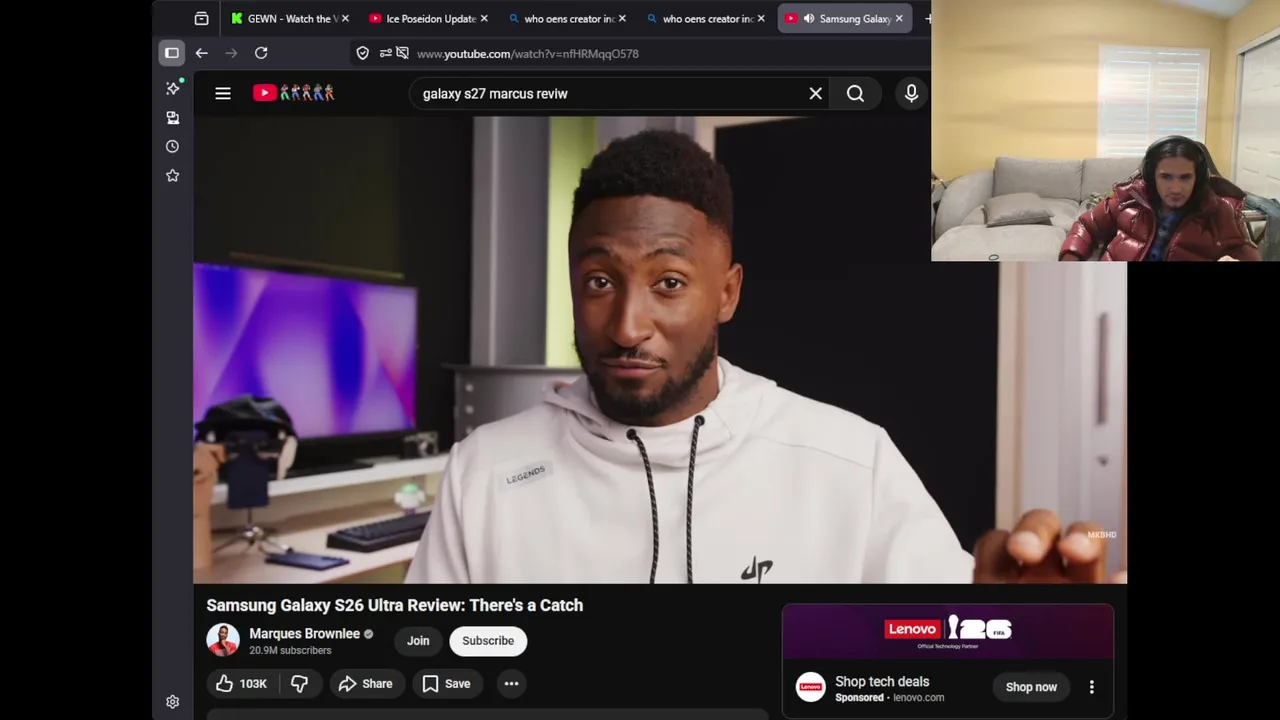The width and height of the screenshot is (1280, 720).
Task: Close the Samsung Galaxy tab
Action: (x=899, y=18)
